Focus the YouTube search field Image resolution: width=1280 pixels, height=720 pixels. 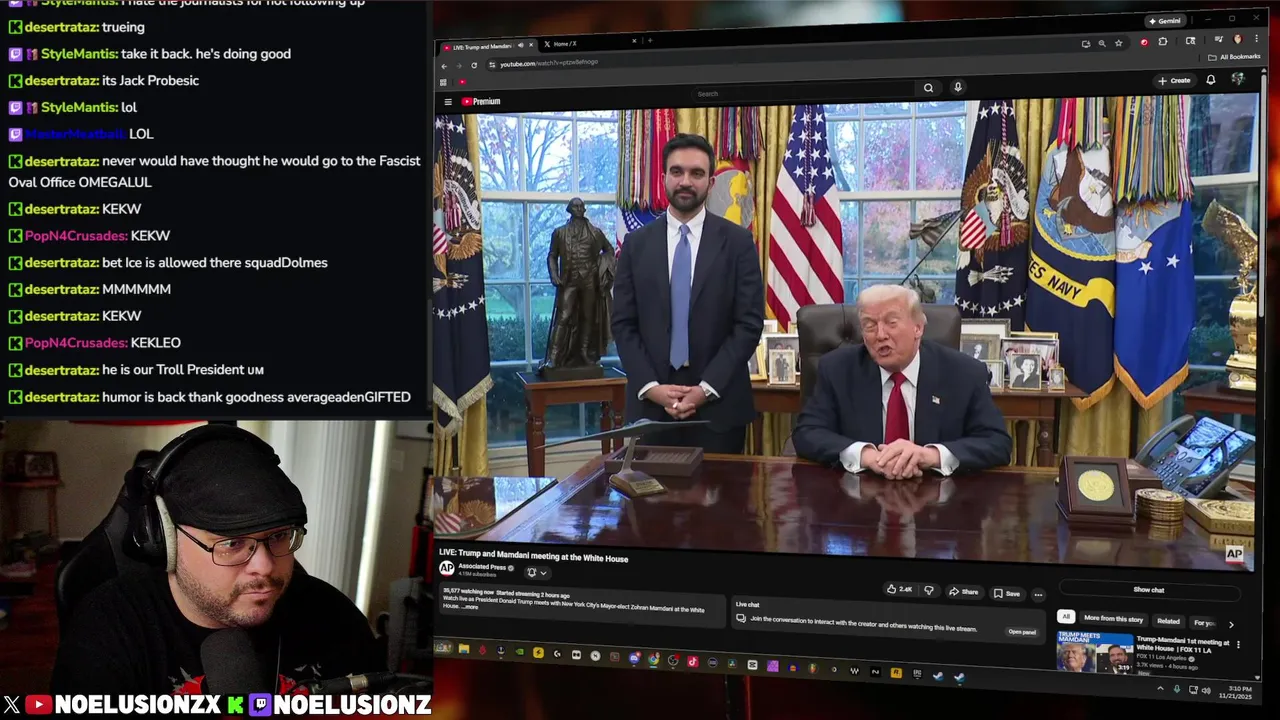805,93
